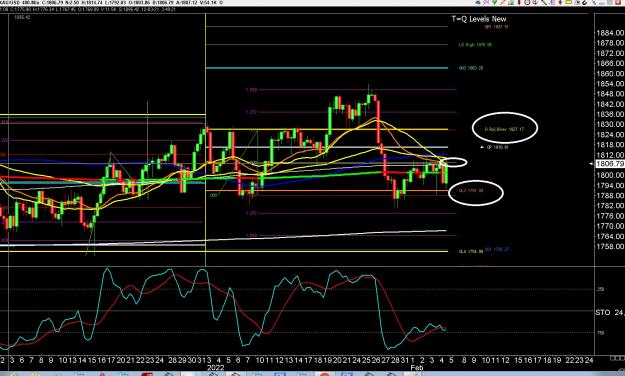Image resolution: width=625 pixels, height=376 pixels.
Task: Click the 'T=Q Levels New' label
Action: (x=479, y=19)
